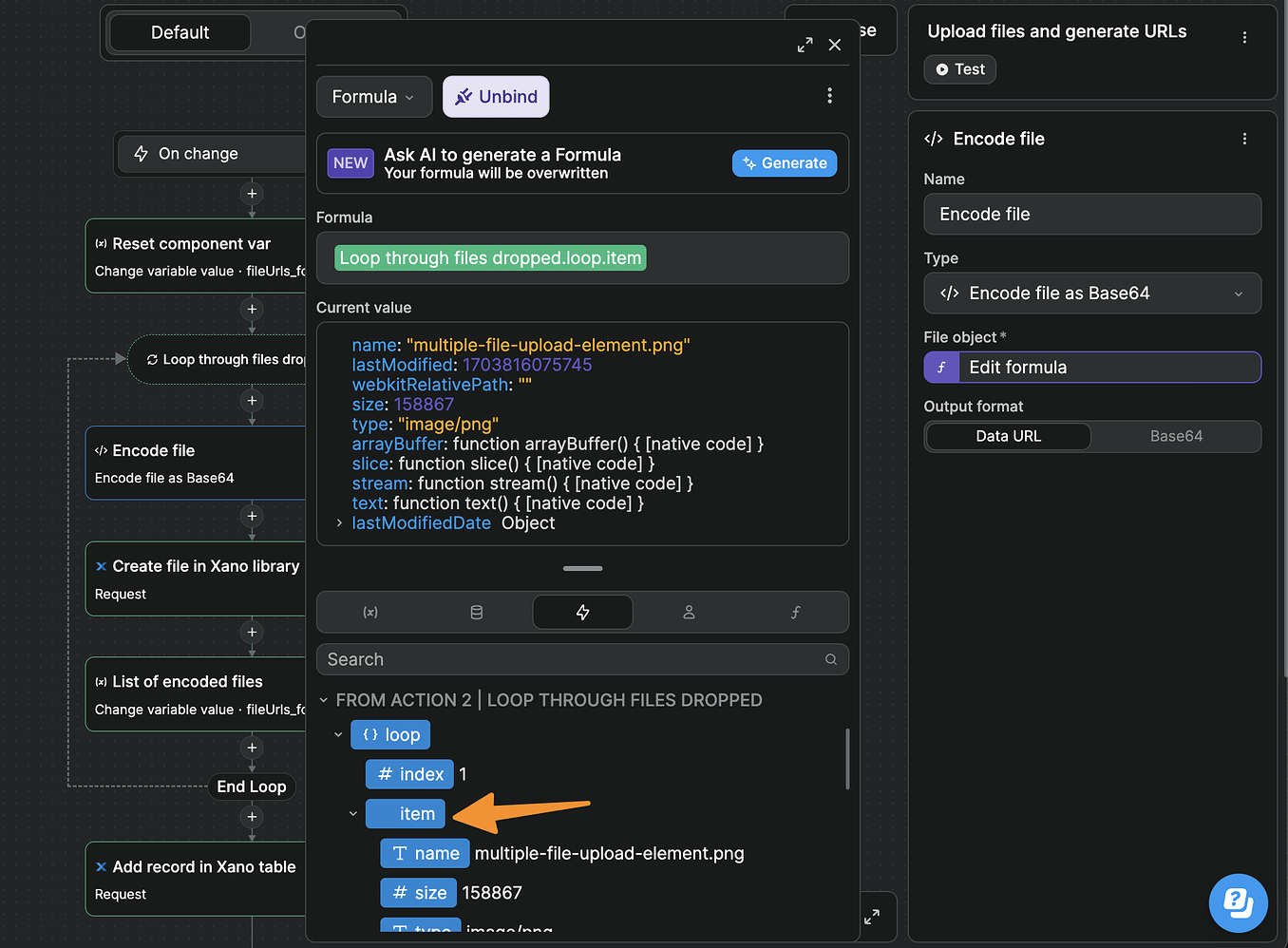Click the Edit formula icon on File object field

941,367
